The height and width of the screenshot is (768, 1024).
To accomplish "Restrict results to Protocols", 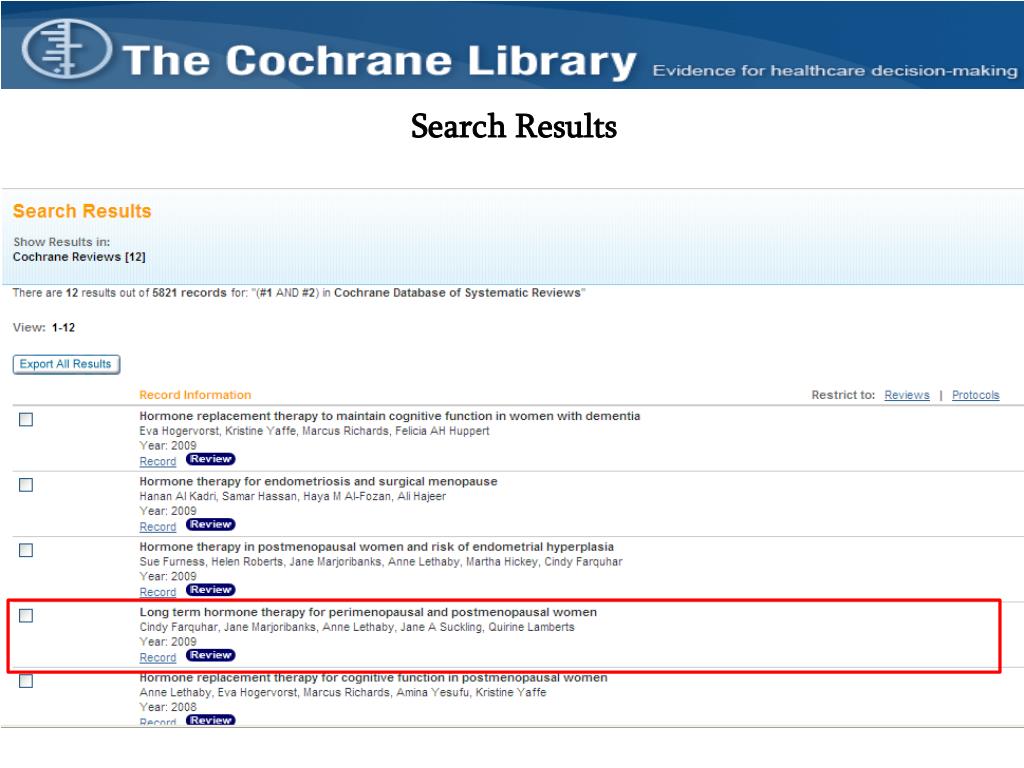I will click(975, 395).
